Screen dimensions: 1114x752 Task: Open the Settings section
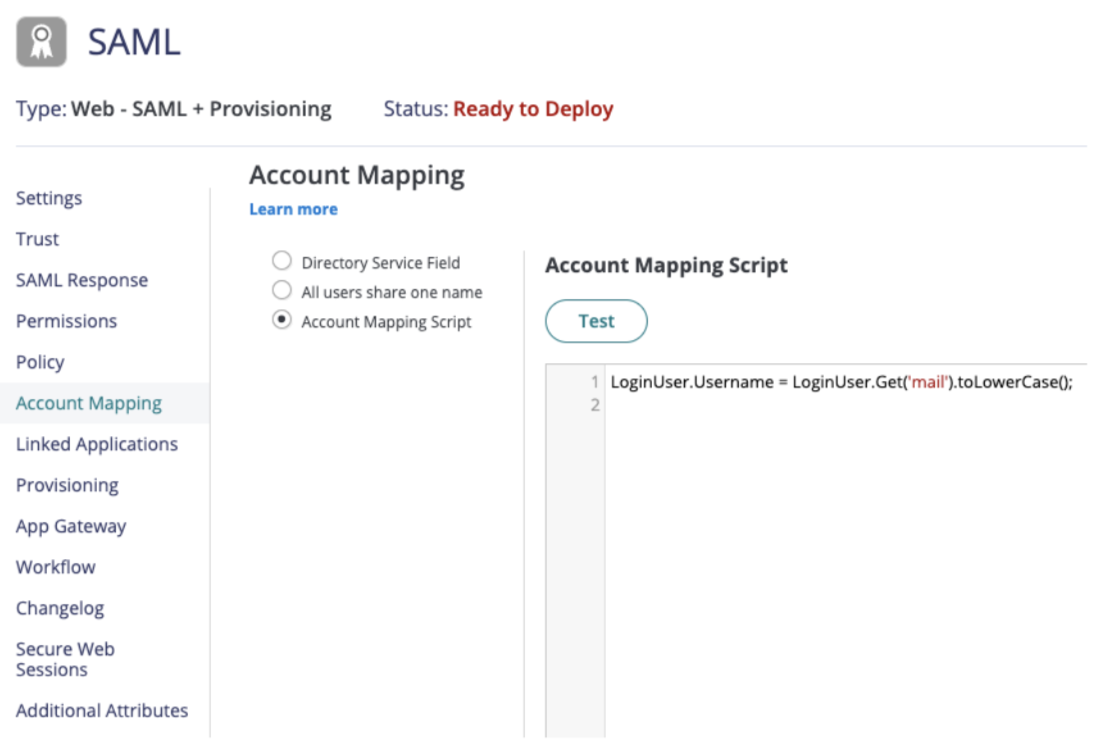point(49,198)
